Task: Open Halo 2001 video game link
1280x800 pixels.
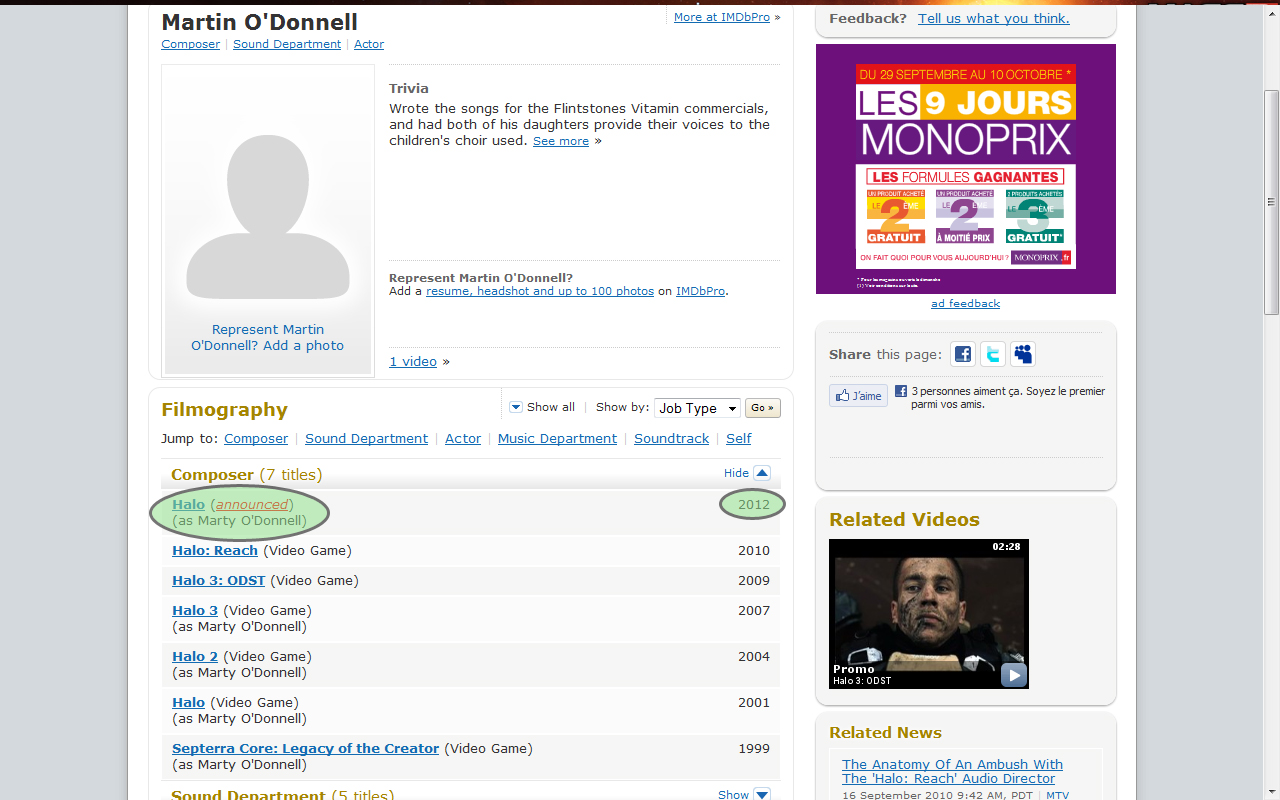Action: pos(188,702)
